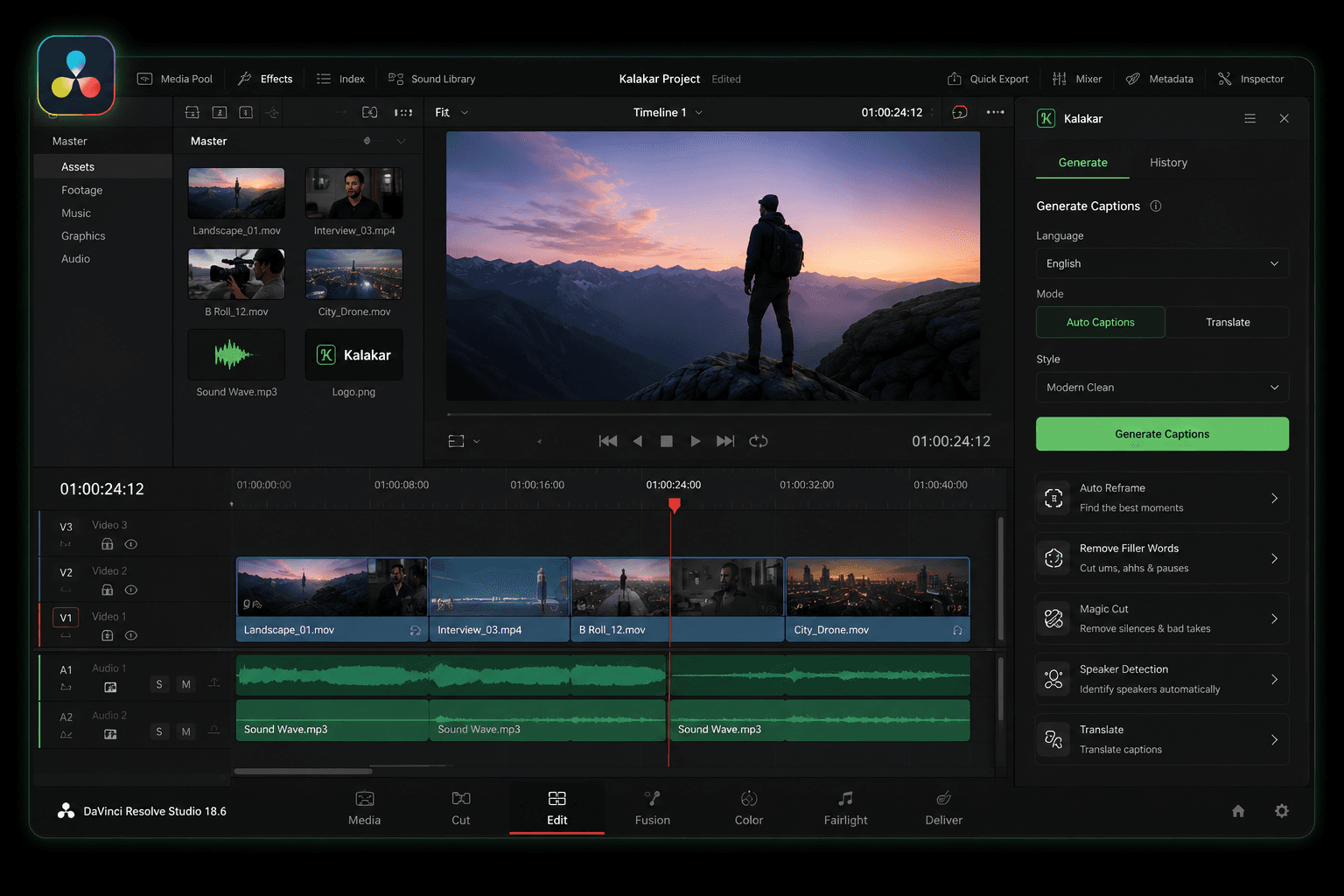This screenshot has height=896, width=1344.
Task: Open the Effects panel
Action: [x=265, y=79]
